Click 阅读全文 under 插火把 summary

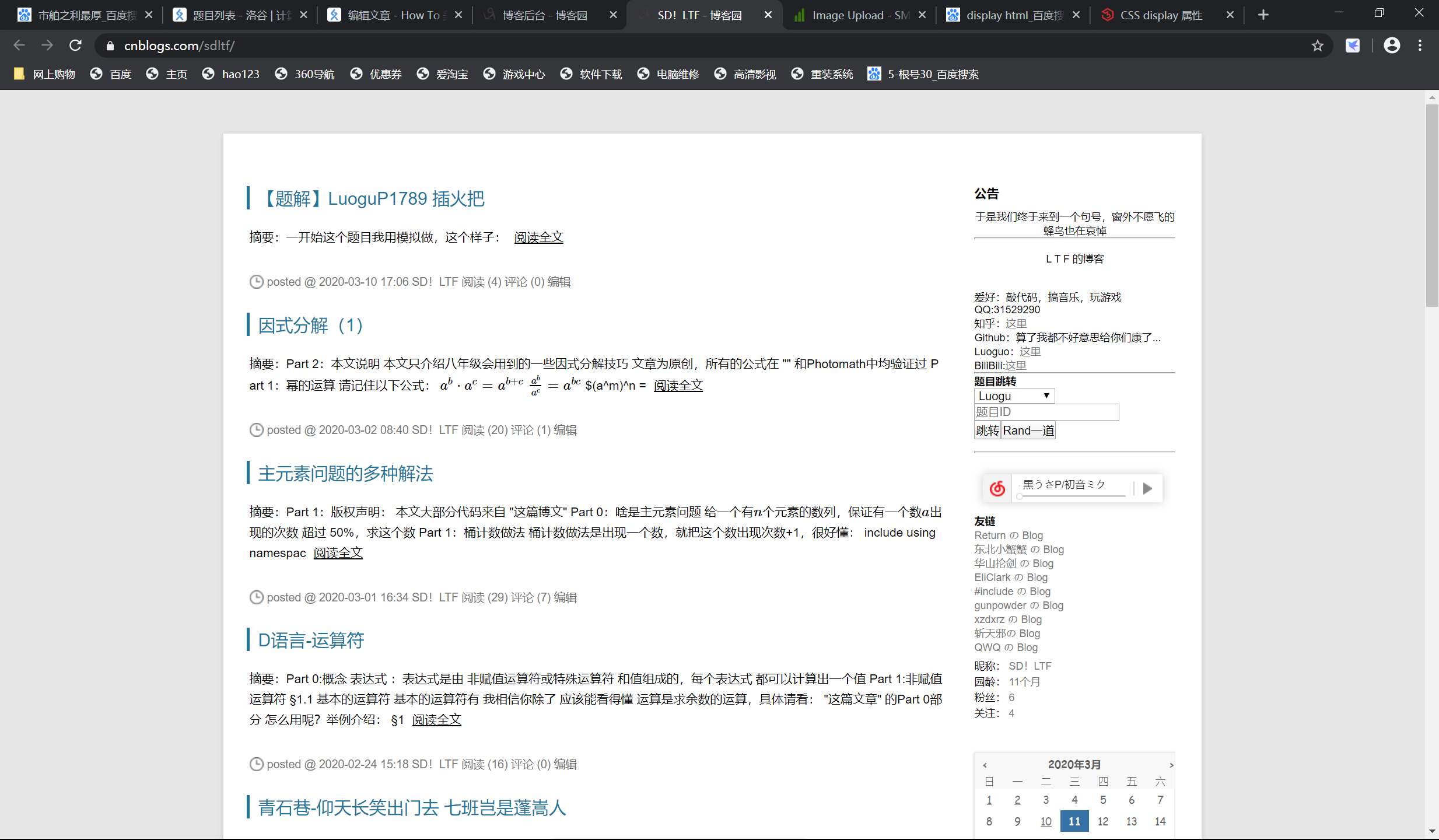(x=538, y=237)
